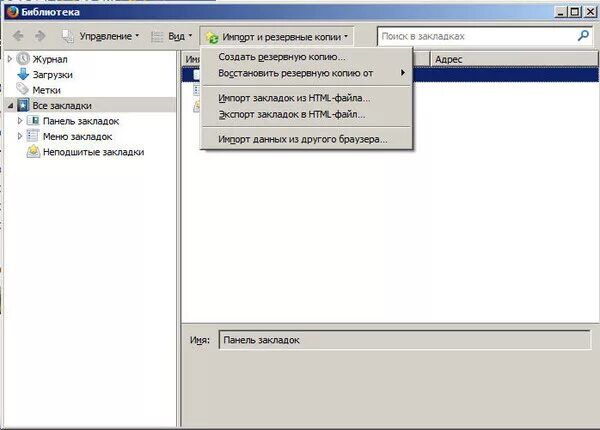Toggle the Импорт и резервные копии dropdown
The image size is (600, 430).
click(x=277, y=37)
